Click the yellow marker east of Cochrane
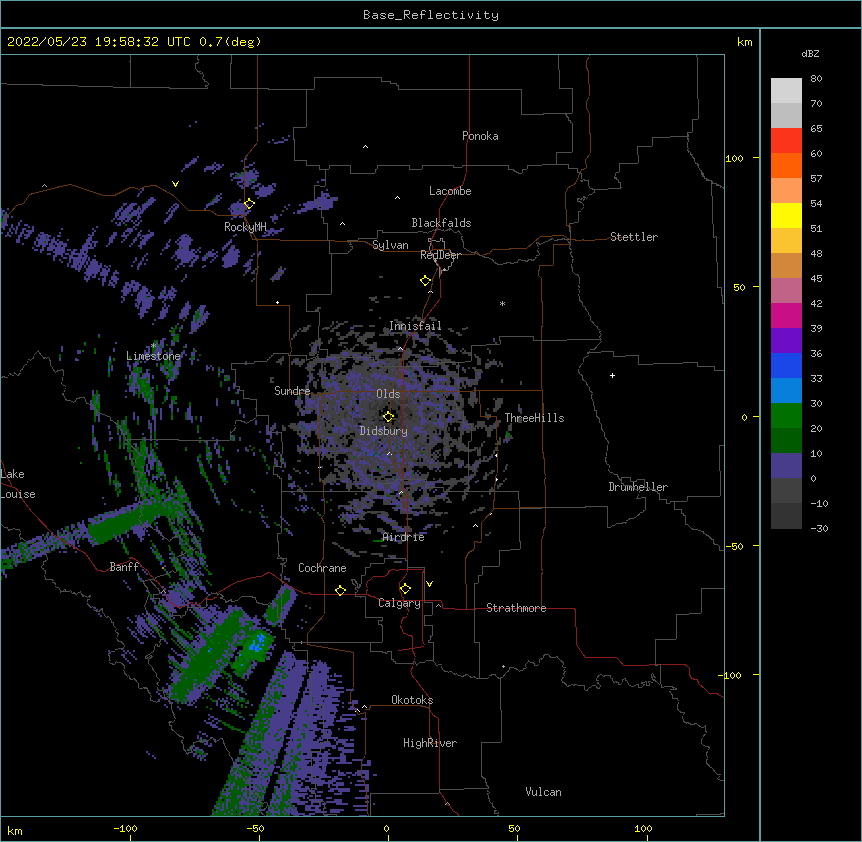The image size is (862, 842). pyautogui.click(x=340, y=590)
